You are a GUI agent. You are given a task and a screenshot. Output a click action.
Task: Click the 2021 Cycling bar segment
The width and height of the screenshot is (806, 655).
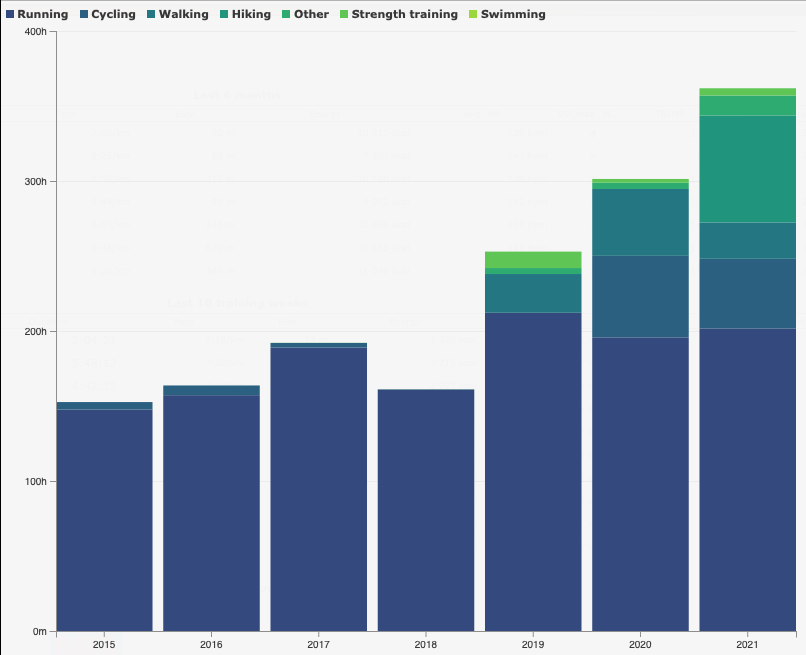tap(747, 293)
